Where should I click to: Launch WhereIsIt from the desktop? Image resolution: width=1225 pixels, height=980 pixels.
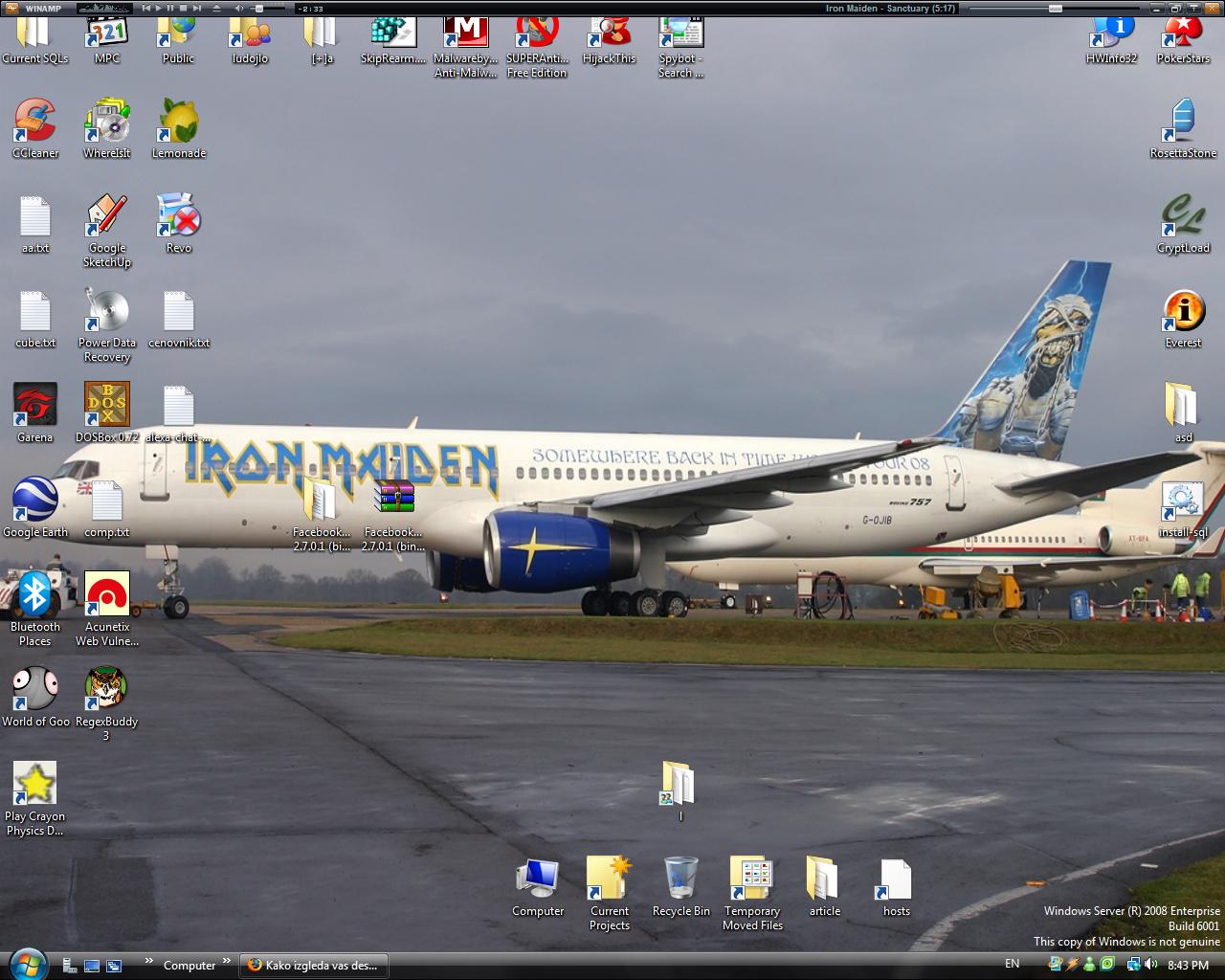(107, 128)
